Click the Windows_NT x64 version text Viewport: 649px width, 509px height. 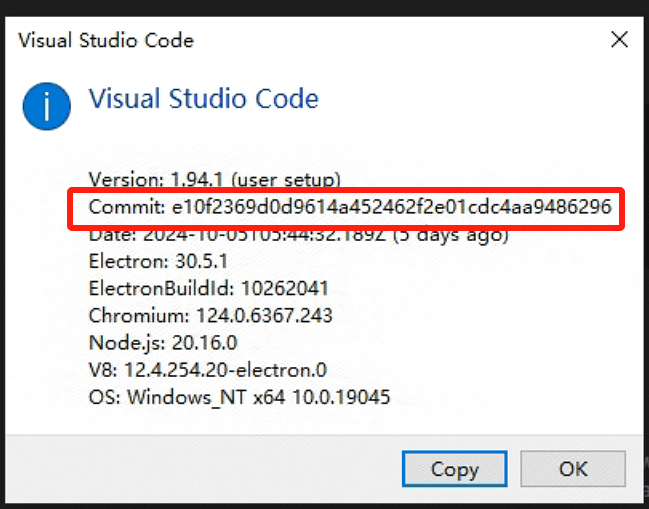point(257,397)
